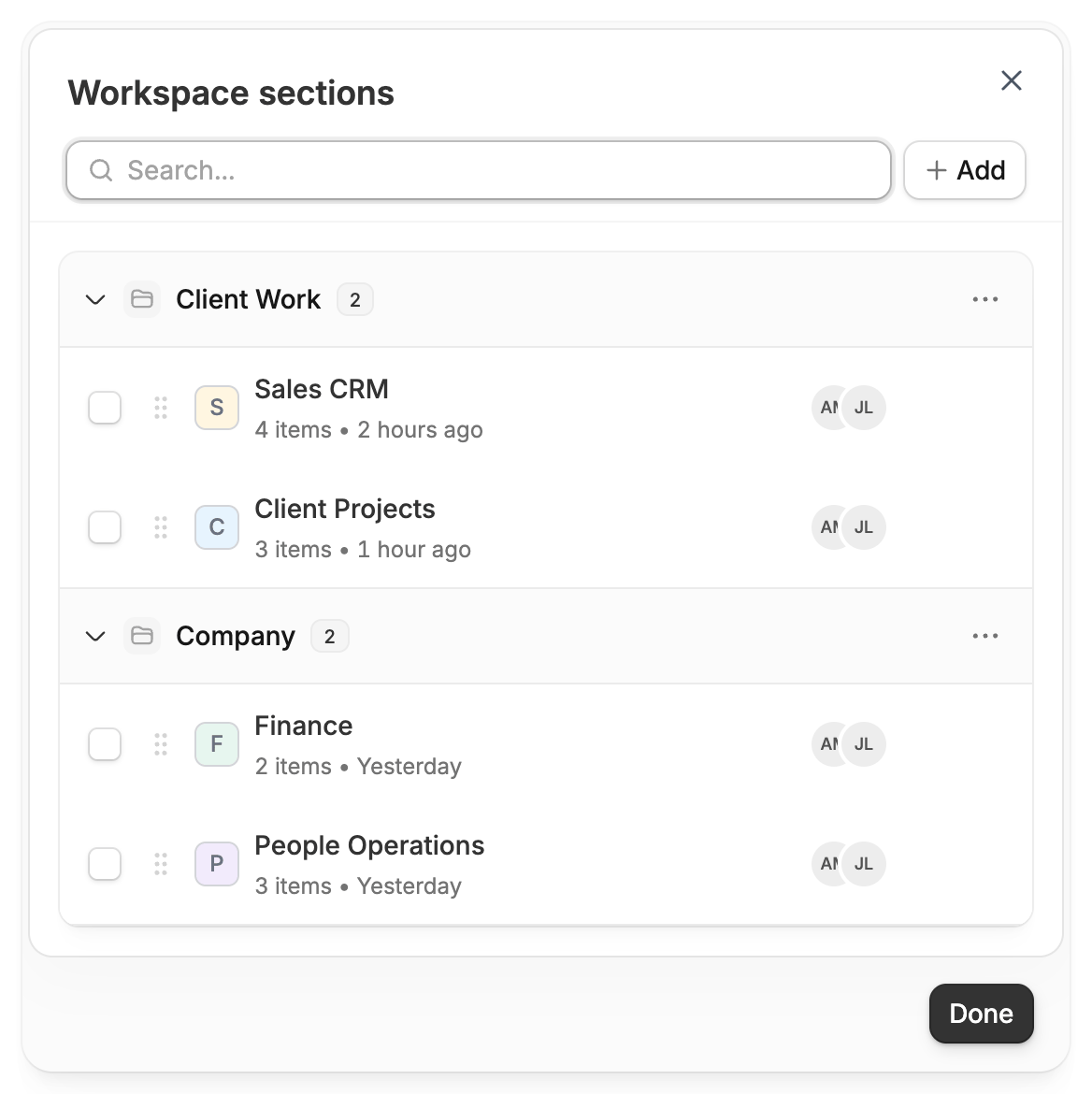
Task: Check the People Operations checkbox
Action: (x=105, y=864)
